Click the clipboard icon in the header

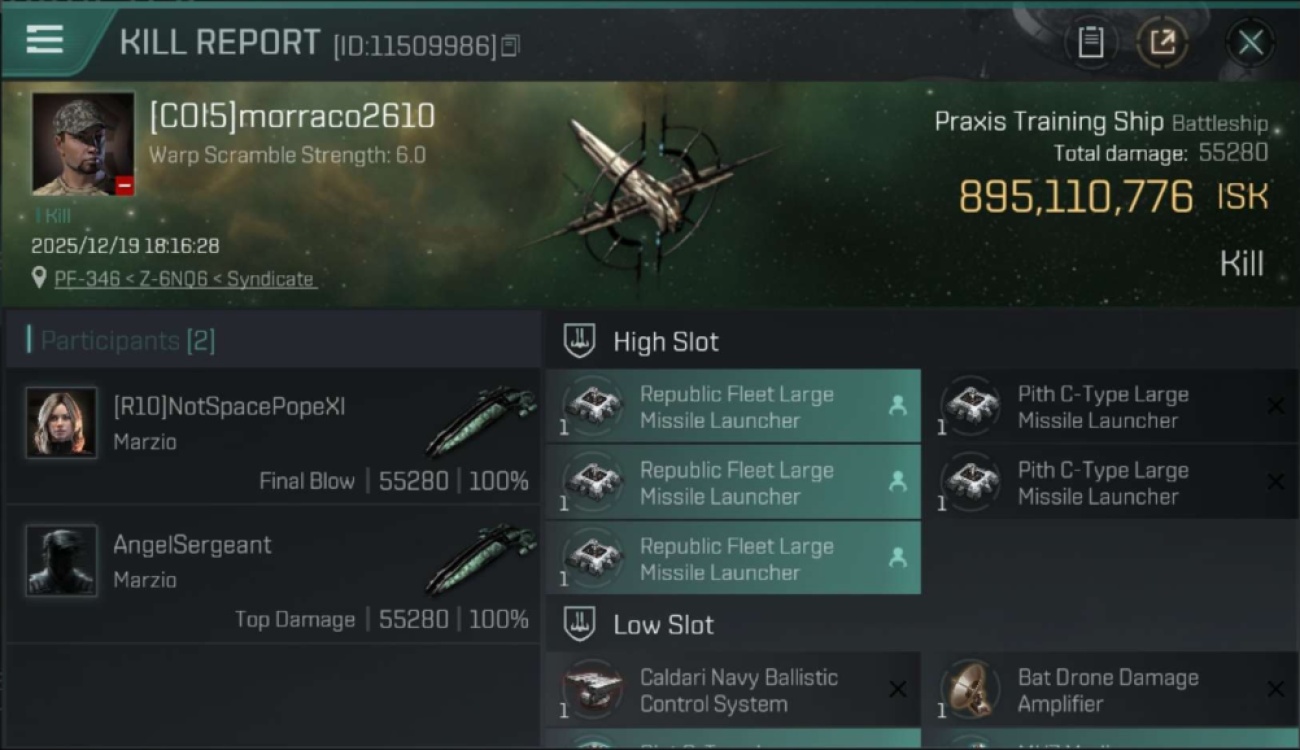1091,42
